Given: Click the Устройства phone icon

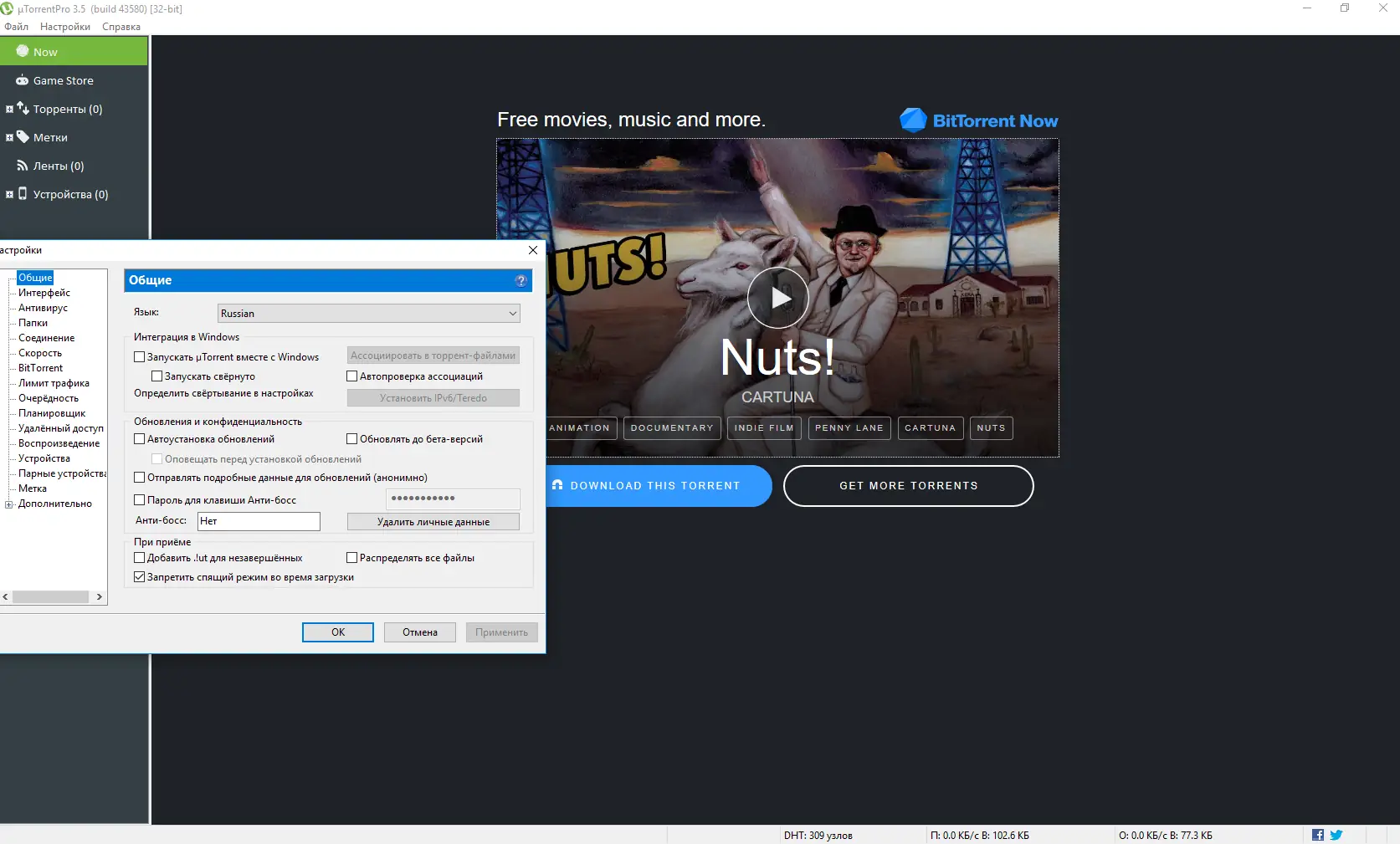Looking at the screenshot, I should [23, 193].
